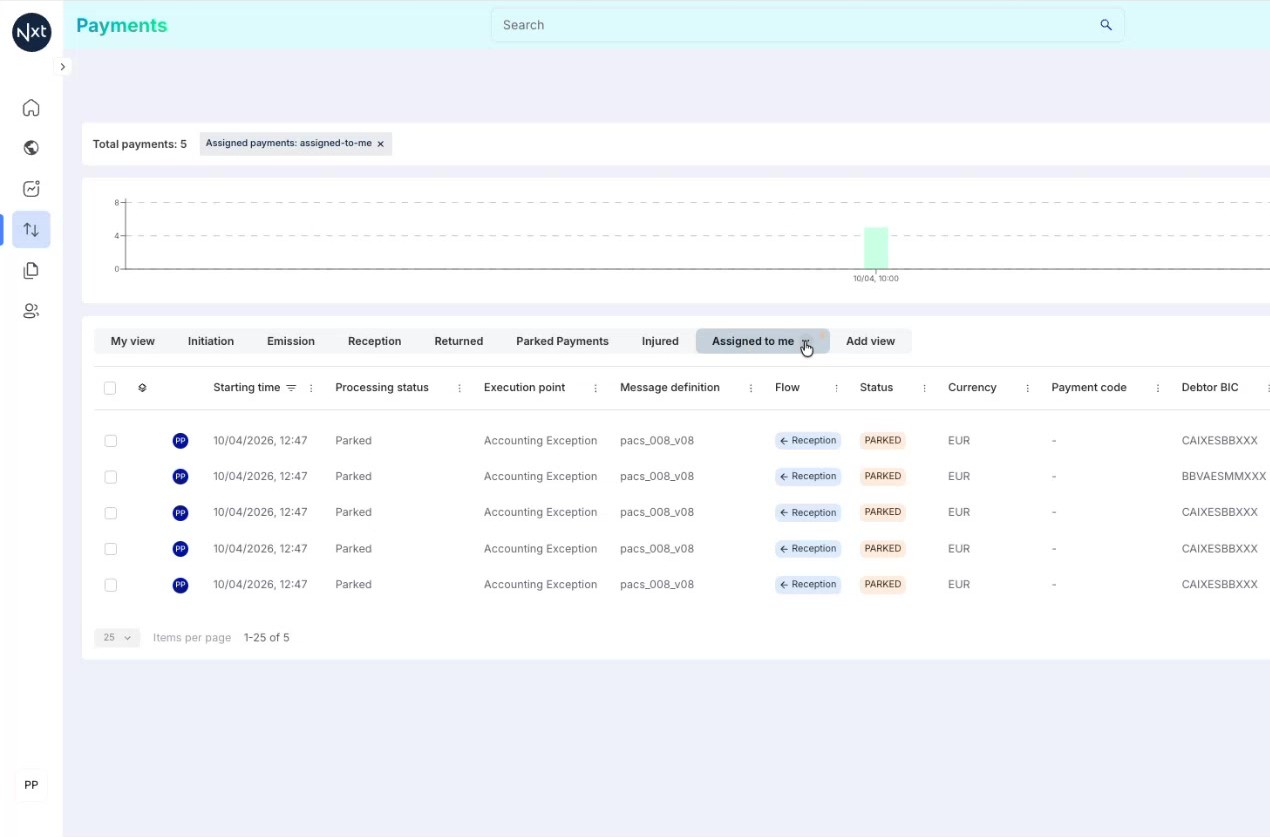This screenshot has width=1270, height=837.
Task: Open the users sidebar icon
Action: coord(31,311)
